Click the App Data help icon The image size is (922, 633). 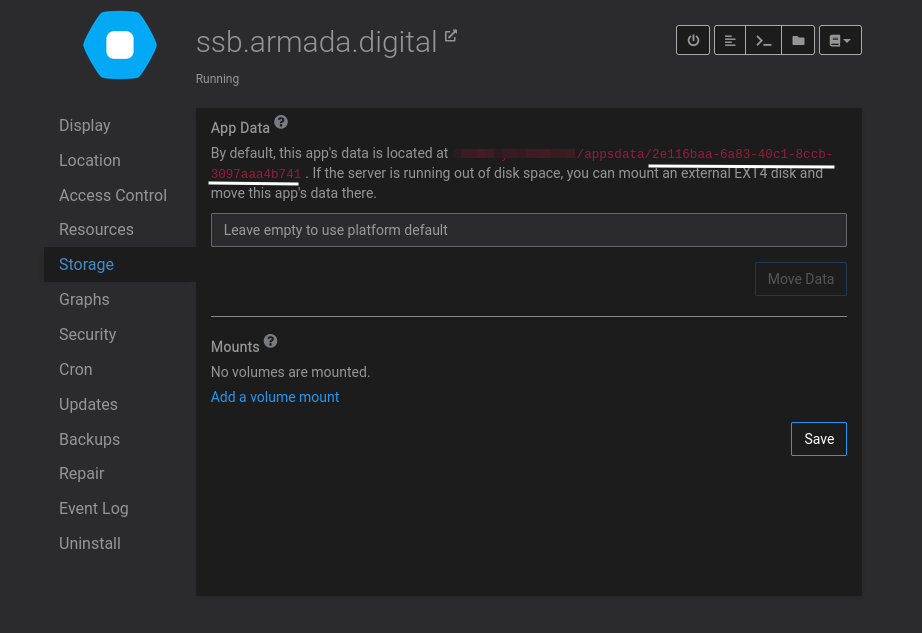click(281, 122)
